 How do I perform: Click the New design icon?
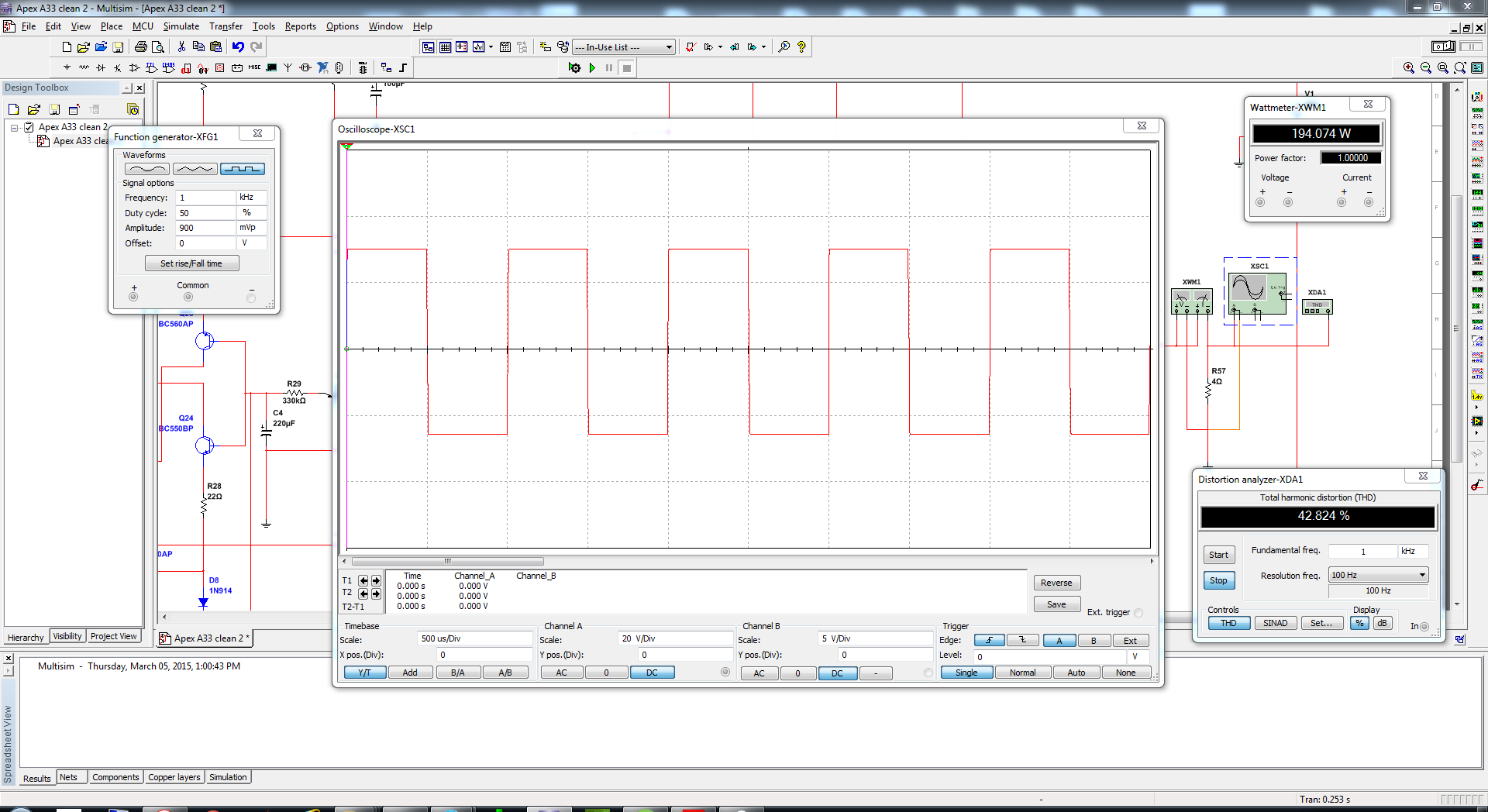67,47
